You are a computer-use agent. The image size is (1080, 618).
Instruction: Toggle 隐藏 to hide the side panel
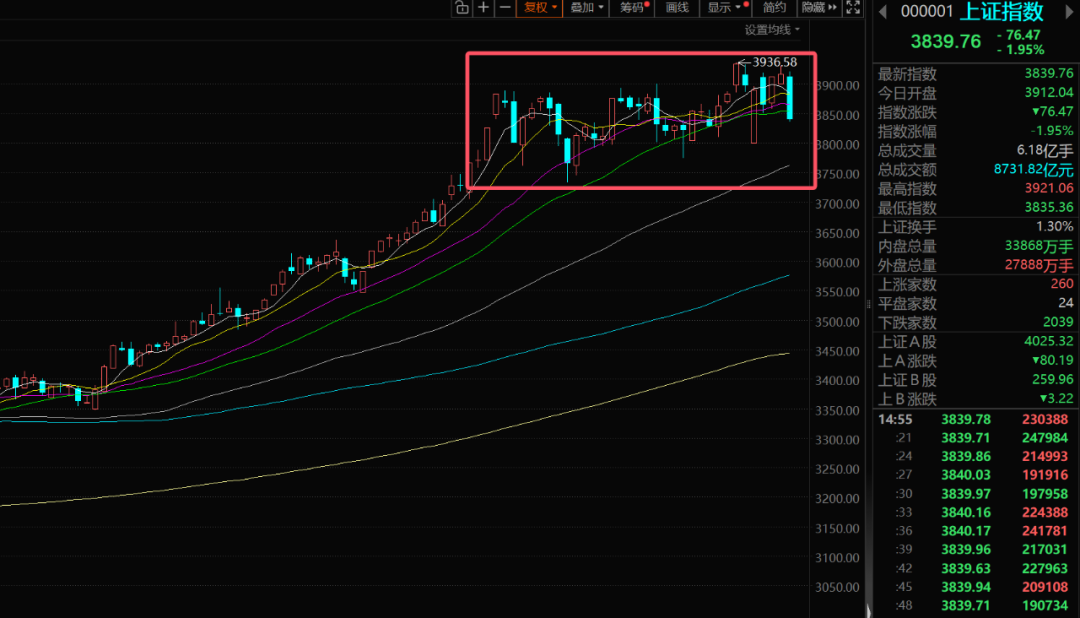814,8
